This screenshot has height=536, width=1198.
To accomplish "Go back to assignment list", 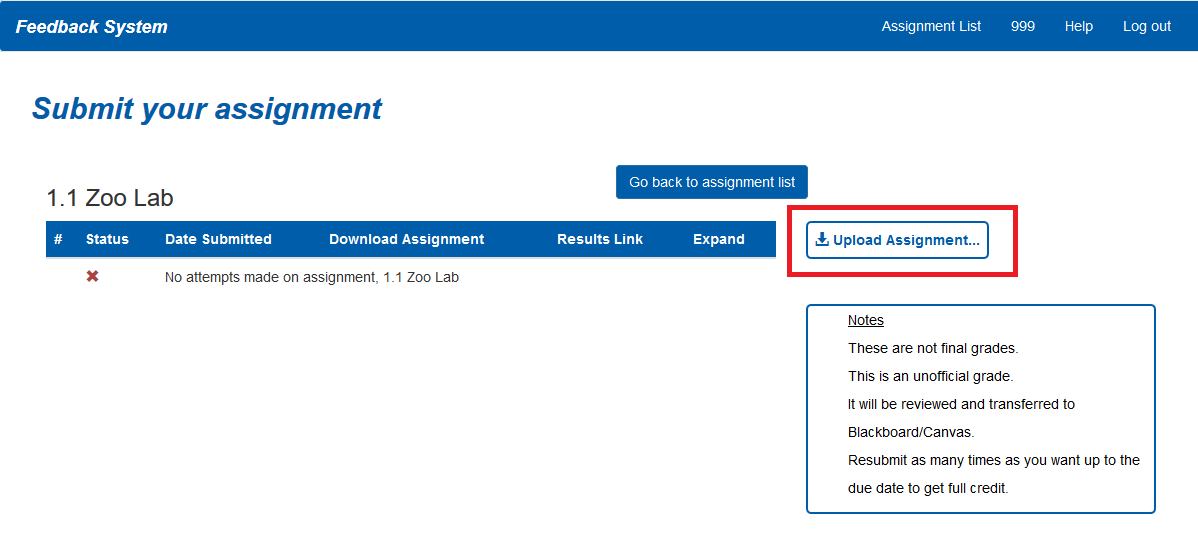I will tap(712, 182).
